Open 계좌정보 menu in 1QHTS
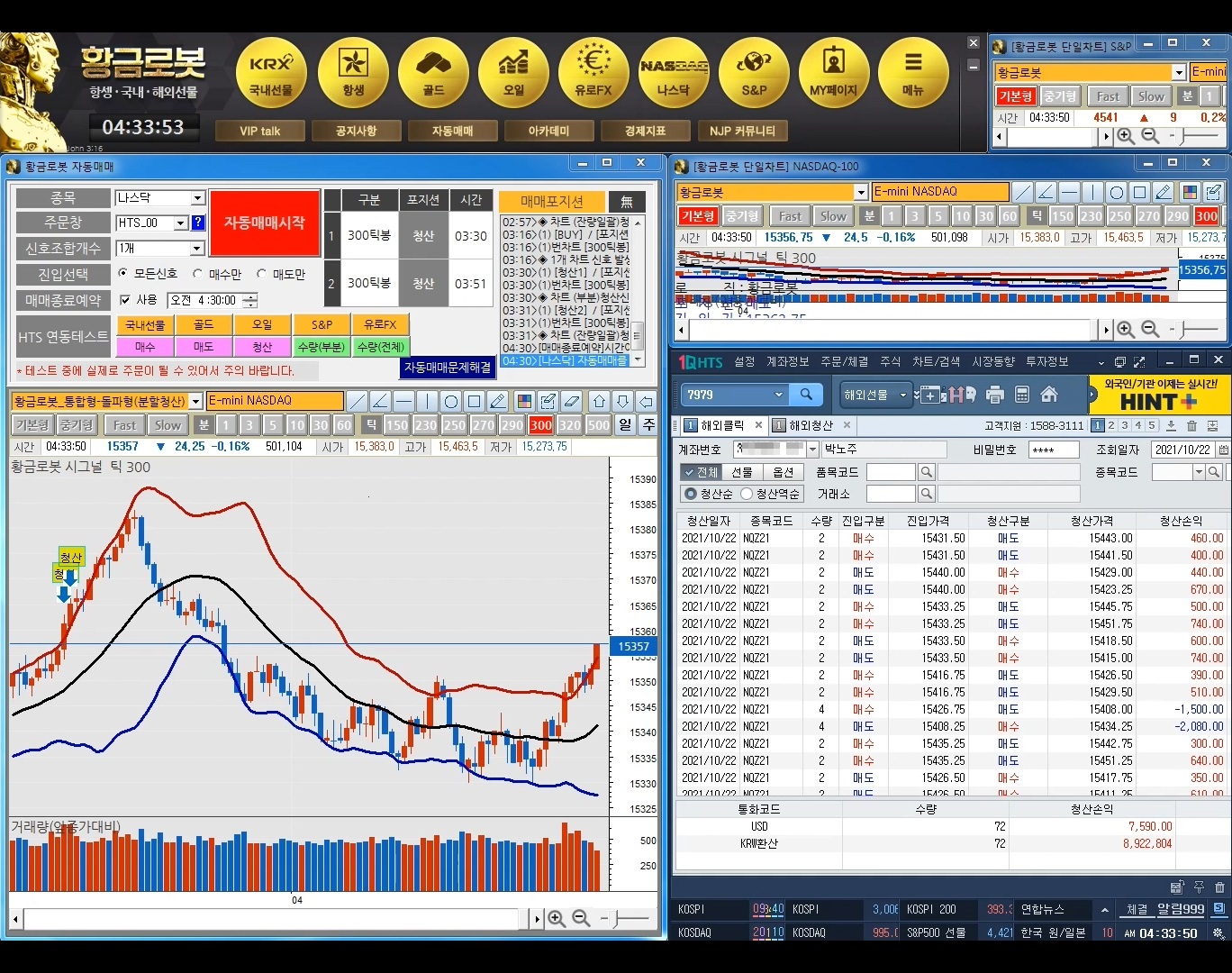 click(x=787, y=361)
